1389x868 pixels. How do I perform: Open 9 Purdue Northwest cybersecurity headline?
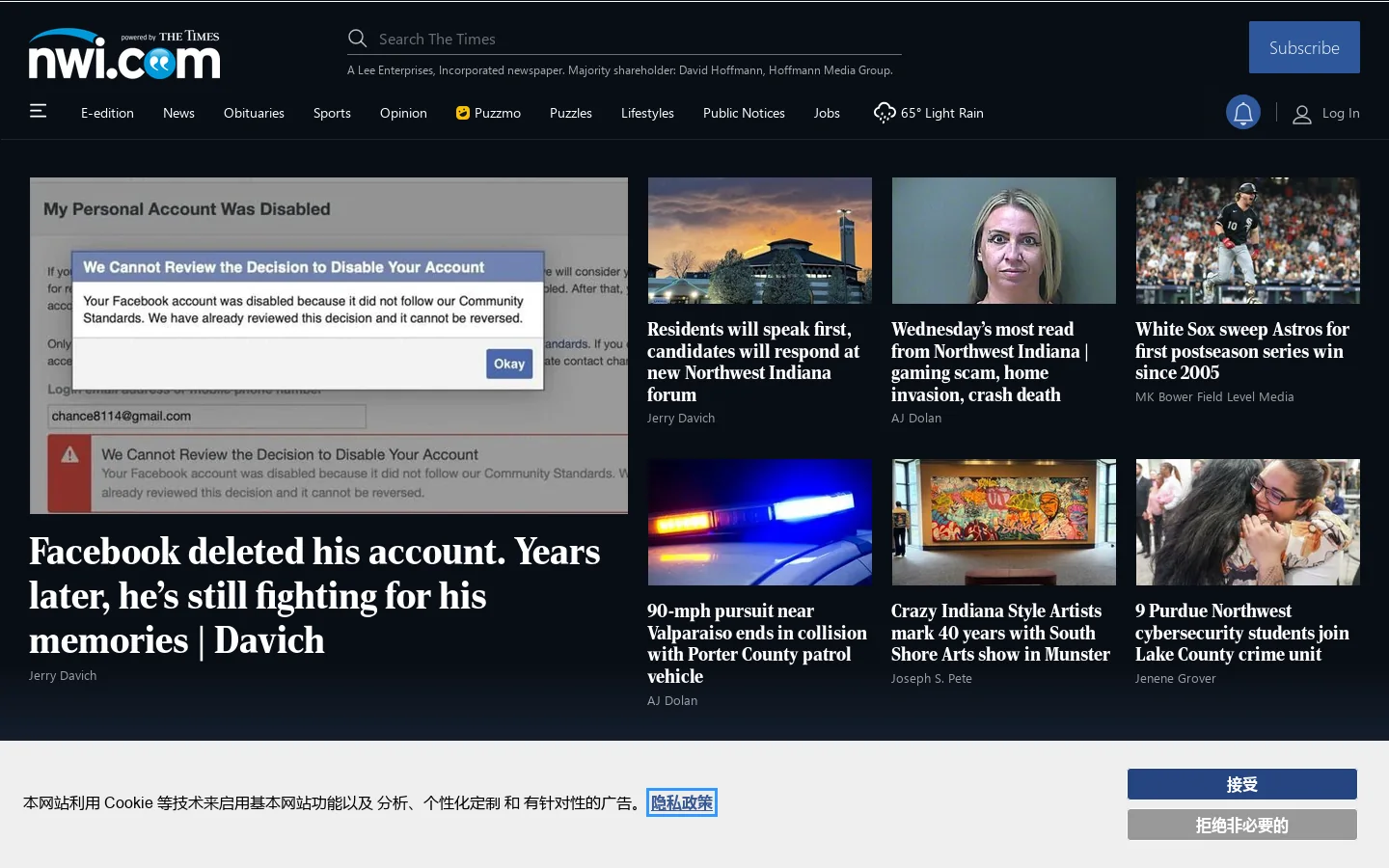1242,633
